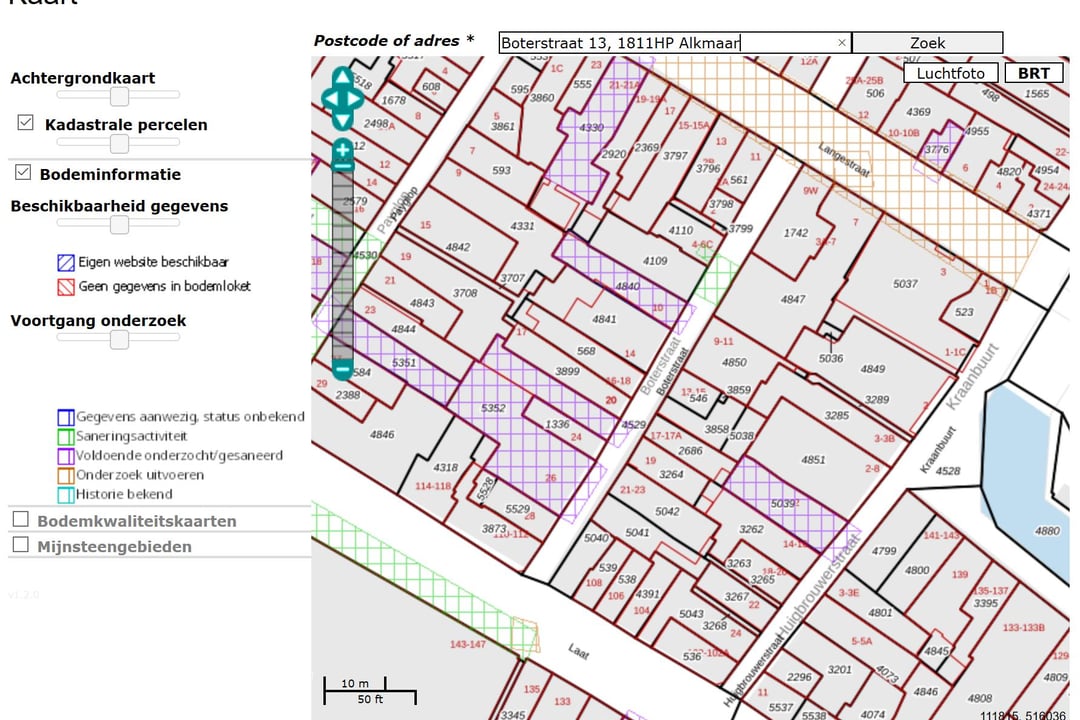Image resolution: width=1080 pixels, height=720 pixels.
Task: Select parcel 593 on the map
Action: click(501, 169)
